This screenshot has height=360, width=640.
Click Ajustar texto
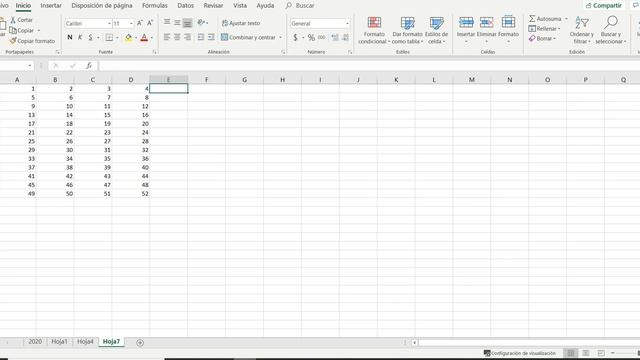241,23
